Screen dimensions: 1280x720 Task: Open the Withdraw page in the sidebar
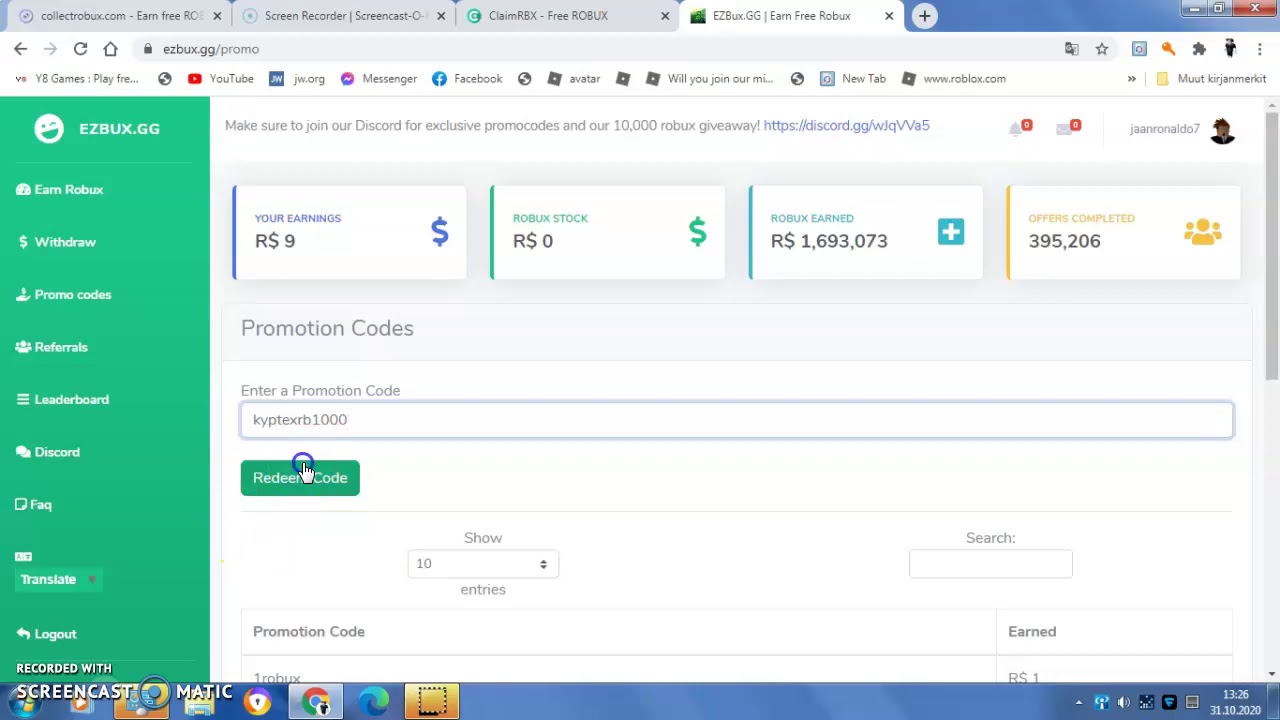coord(56,242)
